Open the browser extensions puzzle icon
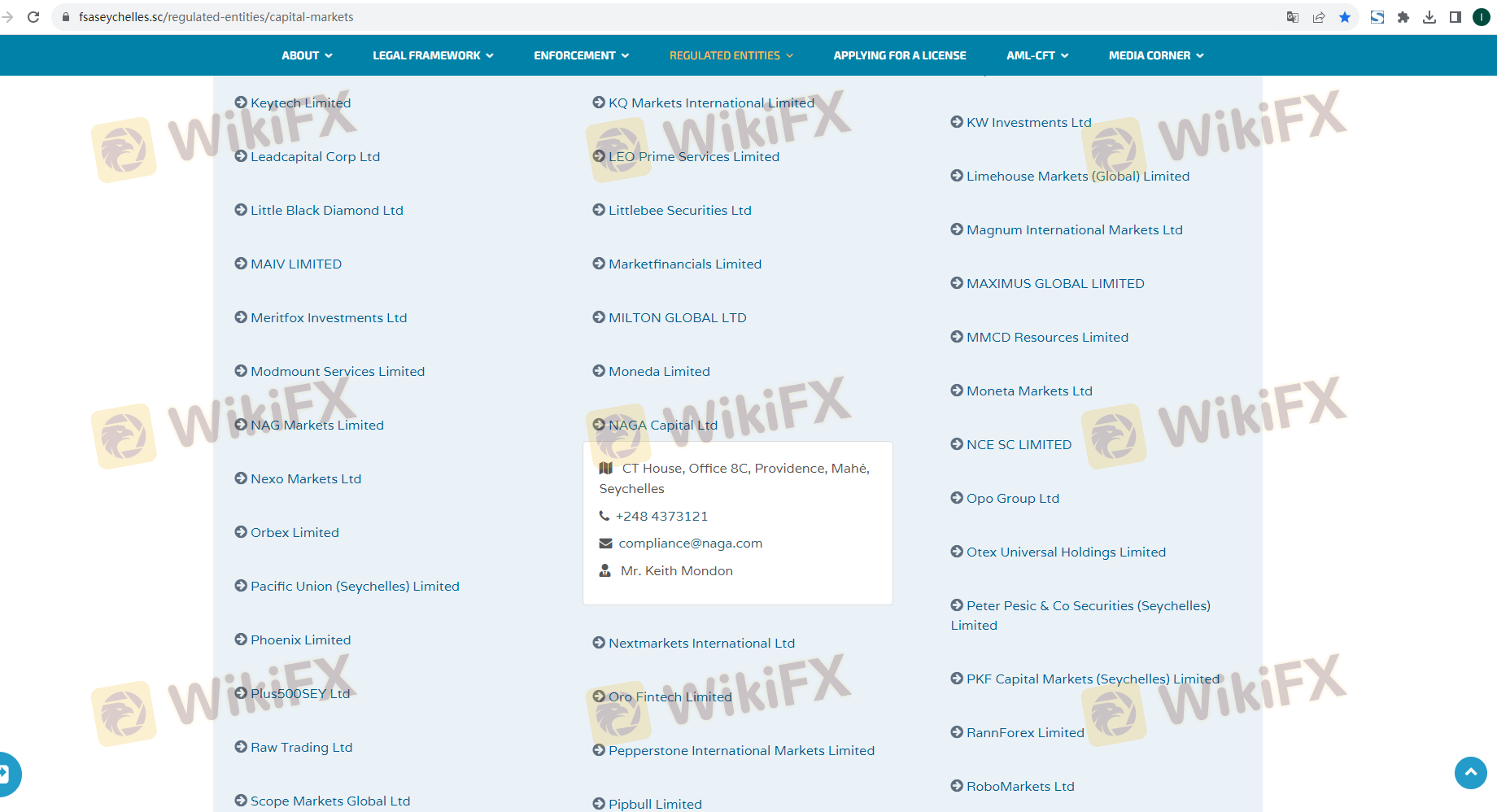Screen dimensions: 1497x812 click(1403, 17)
